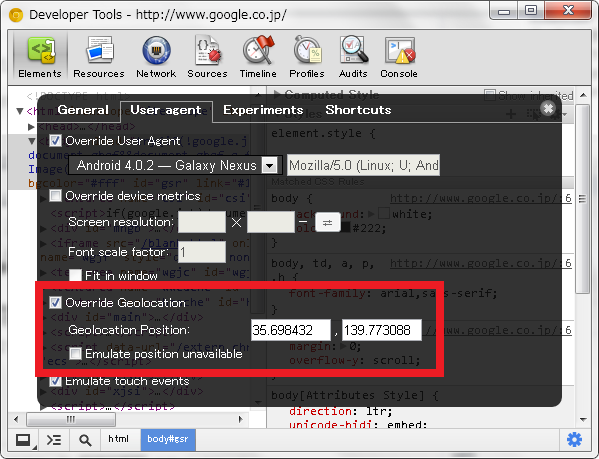This screenshot has height=459, width=599.
Task: Click the body[Attributes Style] rule header
Action: click(355, 396)
